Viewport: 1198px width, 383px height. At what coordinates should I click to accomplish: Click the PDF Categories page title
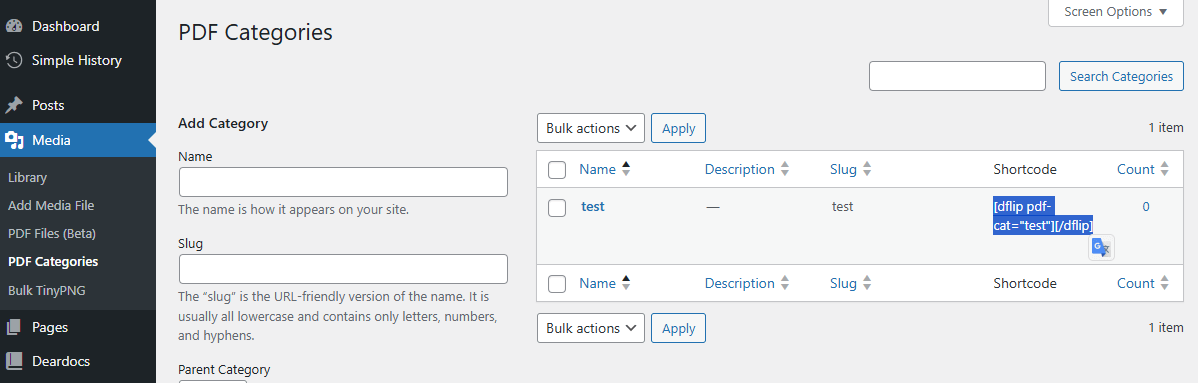[x=255, y=33]
